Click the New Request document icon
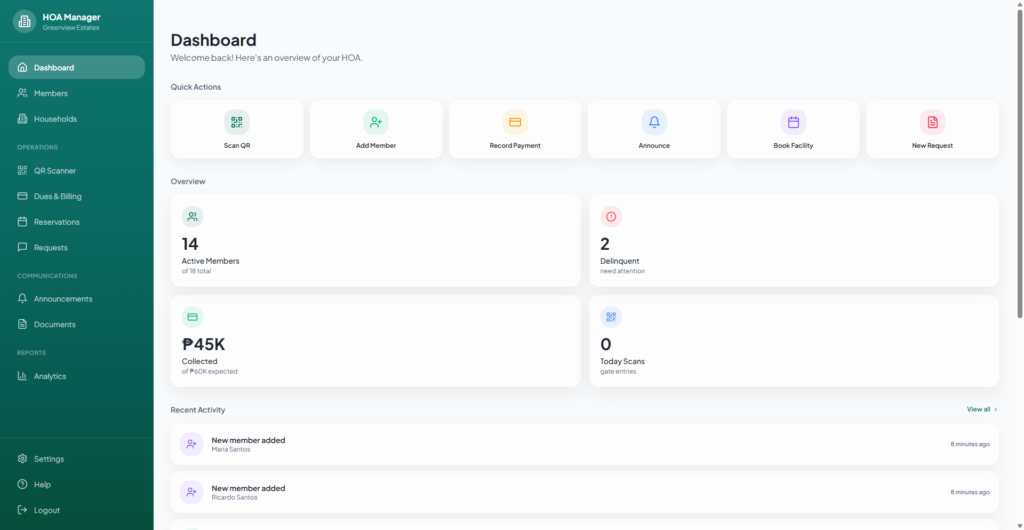Viewport: 1024px width, 530px height. point(932,122)
